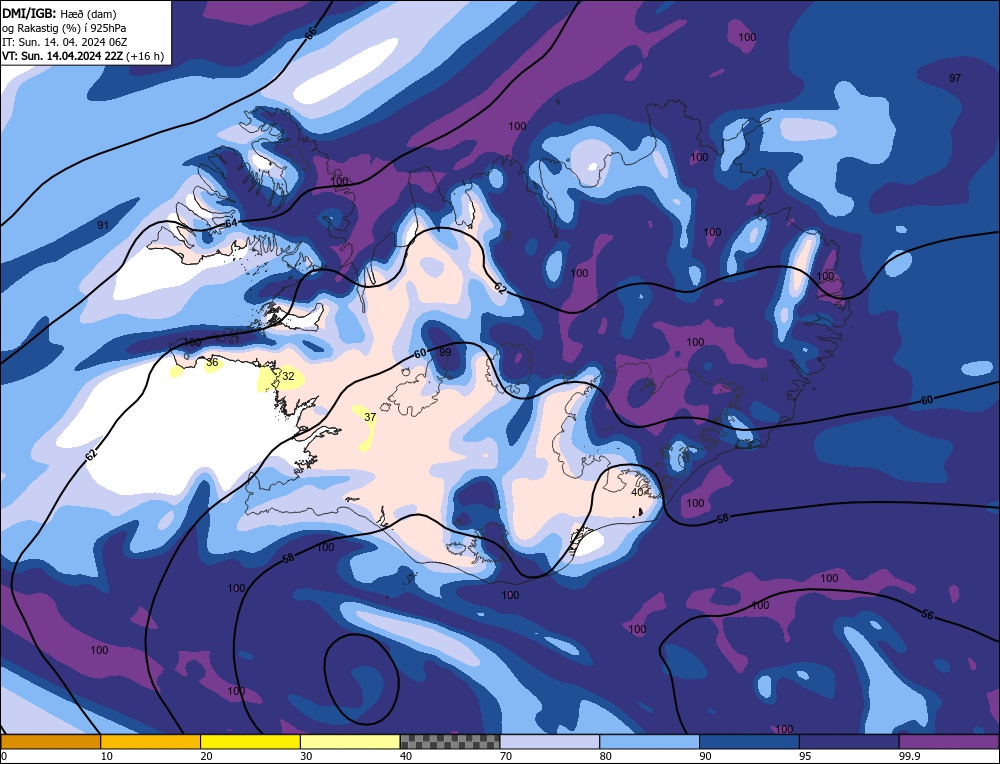Select the purple legend swatch above 99.9
The image size is (1000, 764).
[x=949, y=742]
